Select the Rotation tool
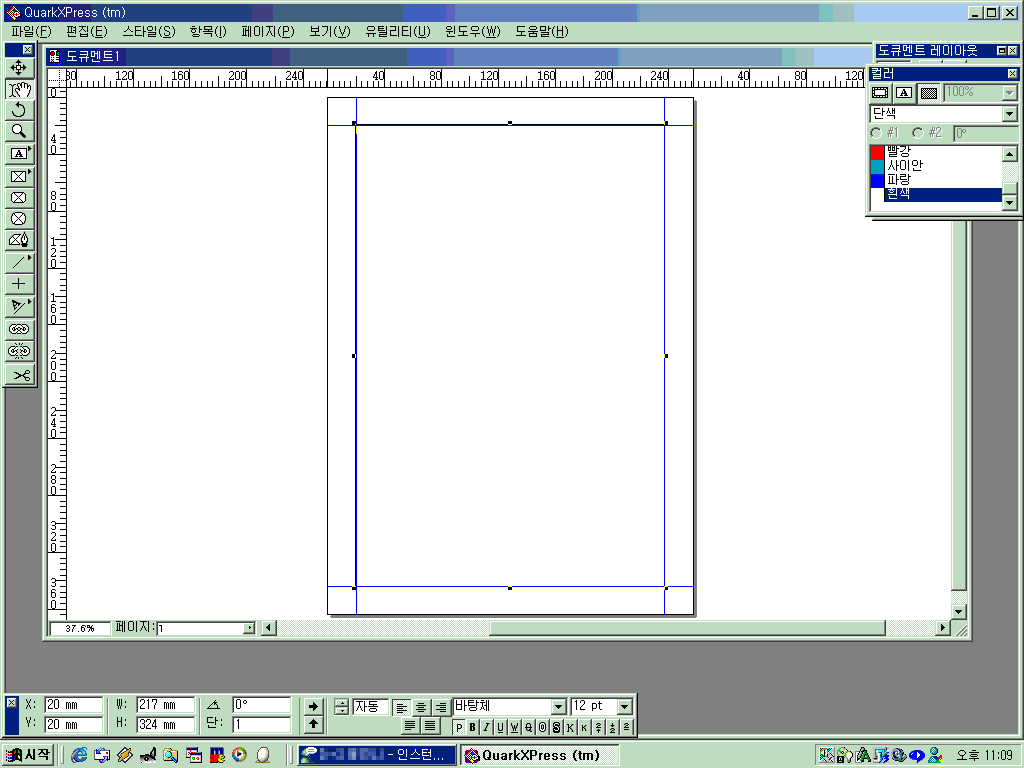The height and width of the screenshot is (768, 1024). pyautogui.click(x=19, y=111)
